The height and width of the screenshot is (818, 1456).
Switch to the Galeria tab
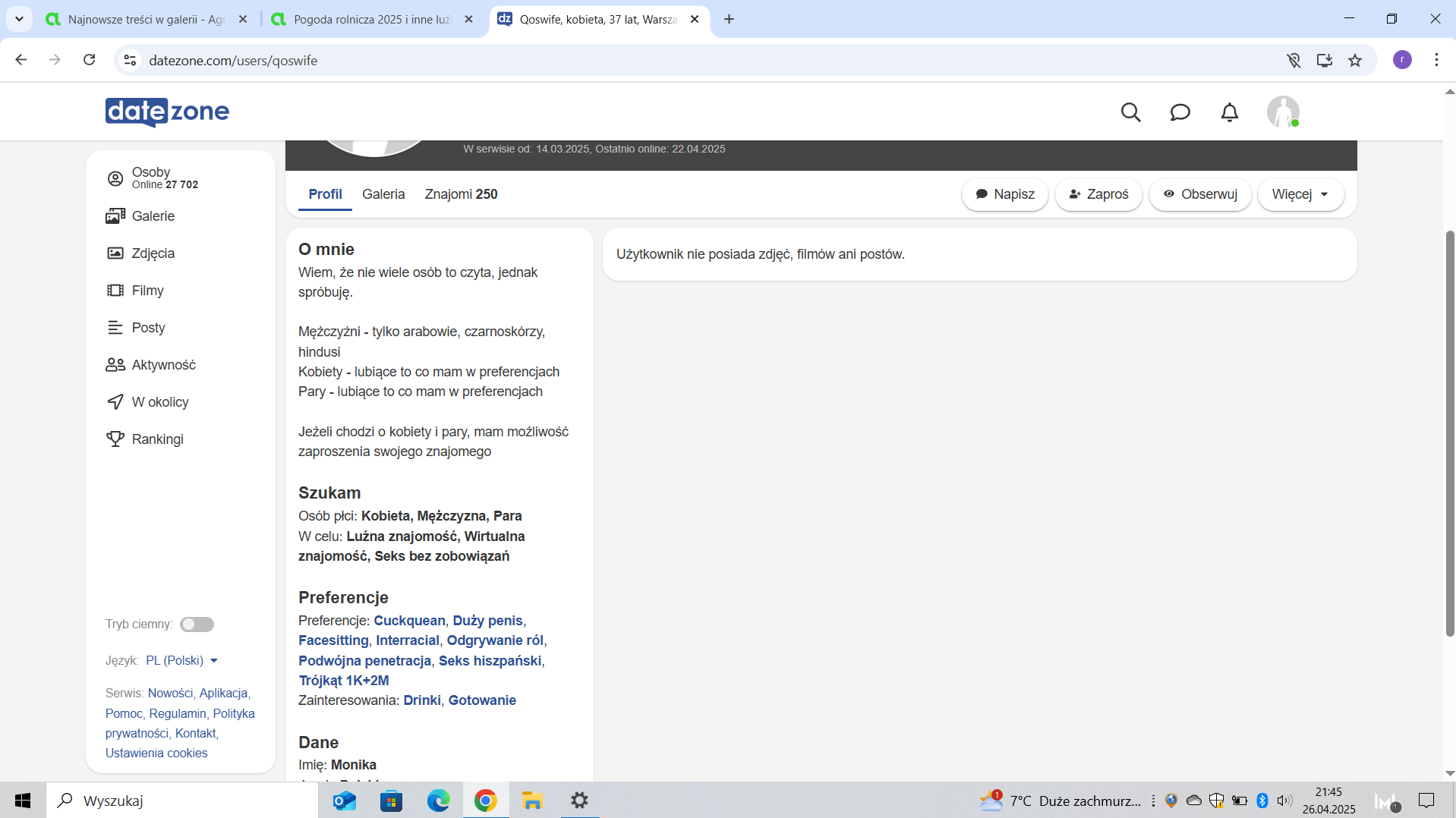(383, 194)
